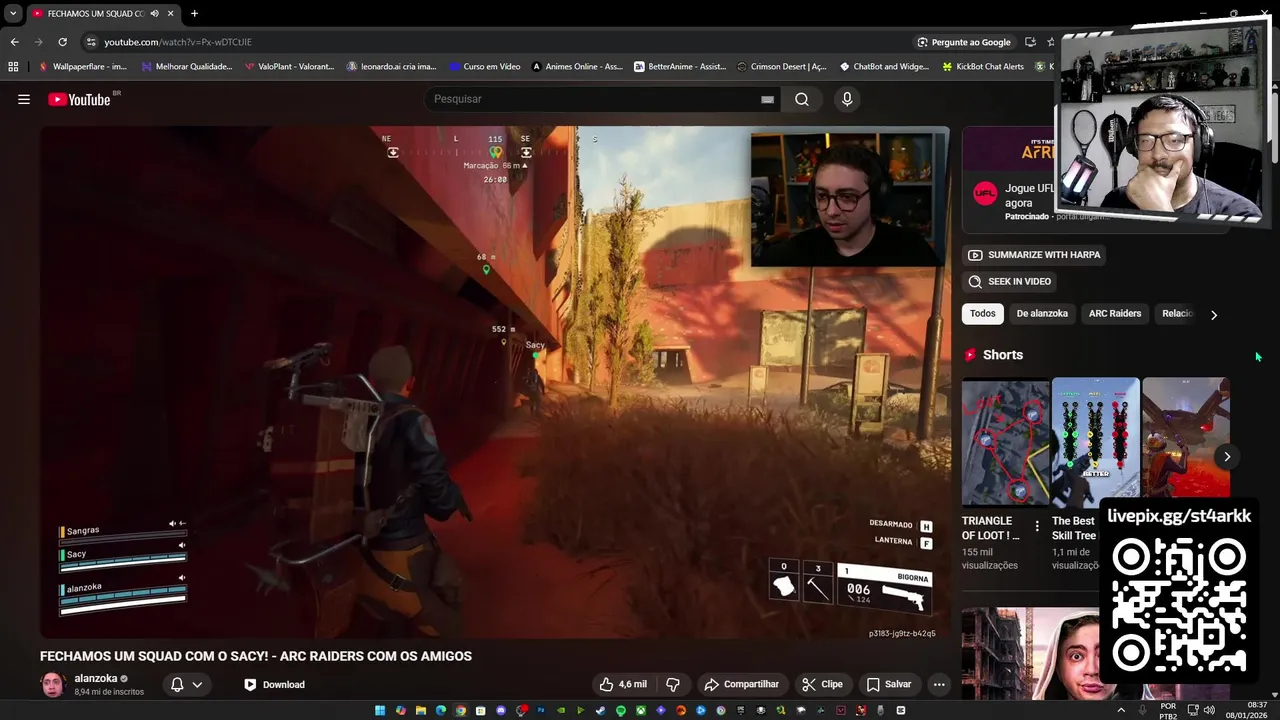This screenshot has width=1280, height=720.
Task: Show hidden system tray icons chevron
Action: [1121, 710]
